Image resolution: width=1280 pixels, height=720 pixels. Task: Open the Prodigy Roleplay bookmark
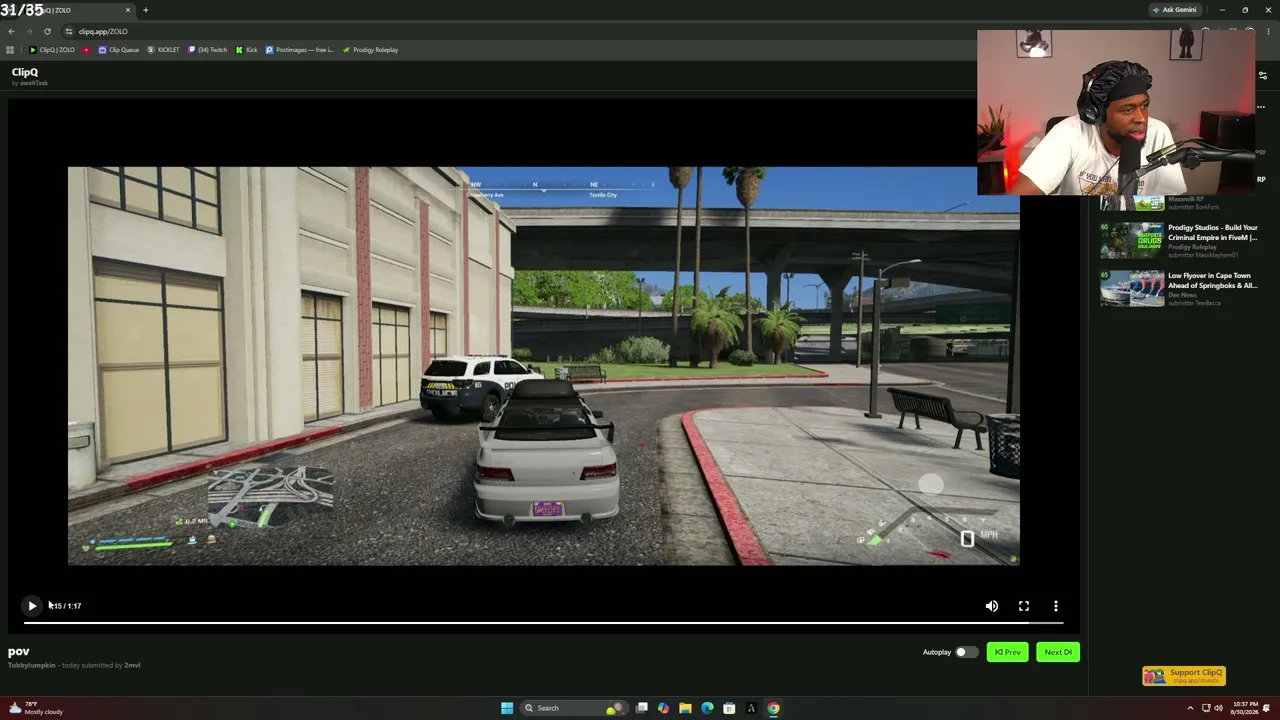click(x=370, y=50)
